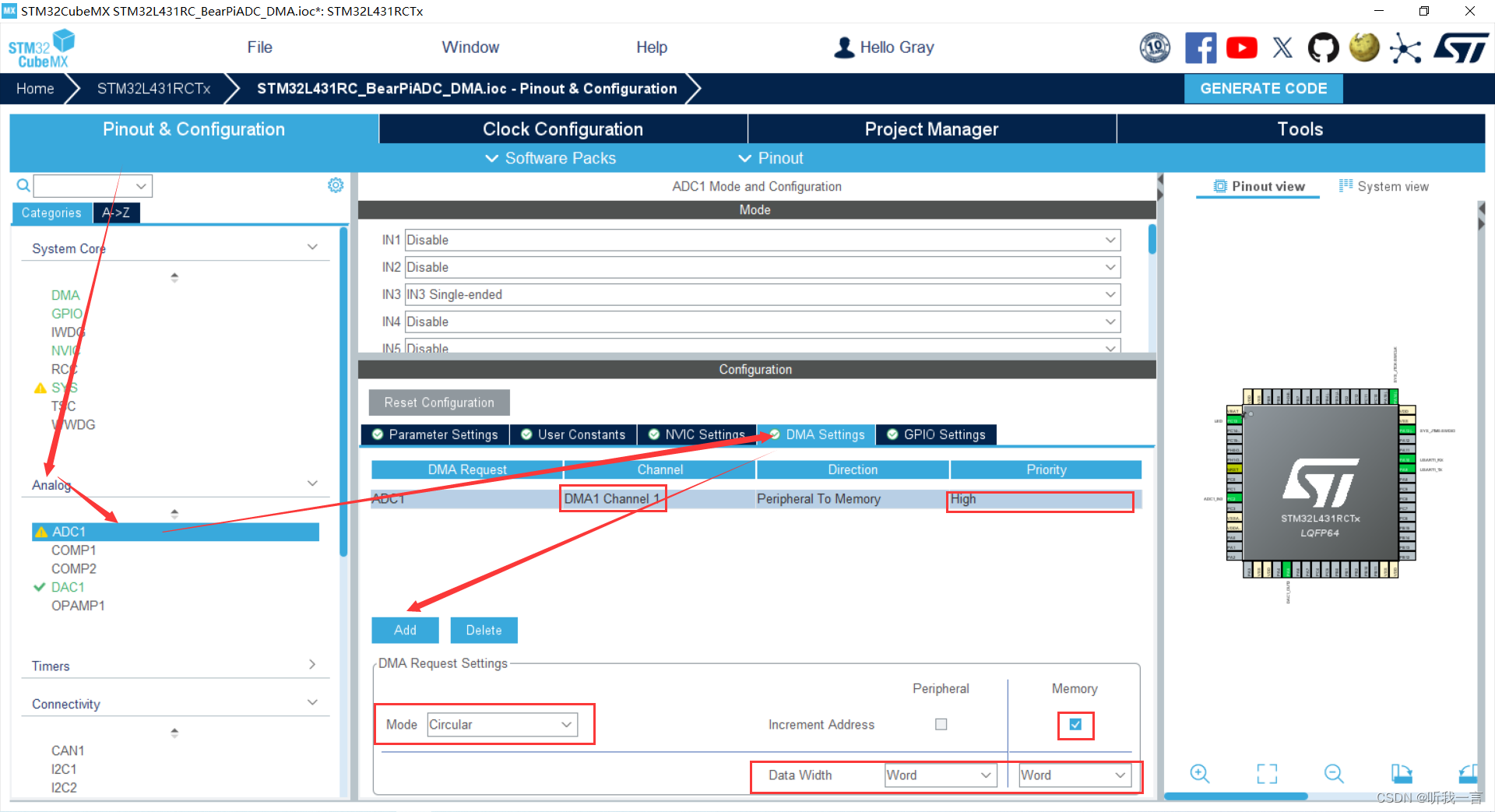Open the 10 years anniversary badge icon
1495x812 pixels.
pos(1155,47)
